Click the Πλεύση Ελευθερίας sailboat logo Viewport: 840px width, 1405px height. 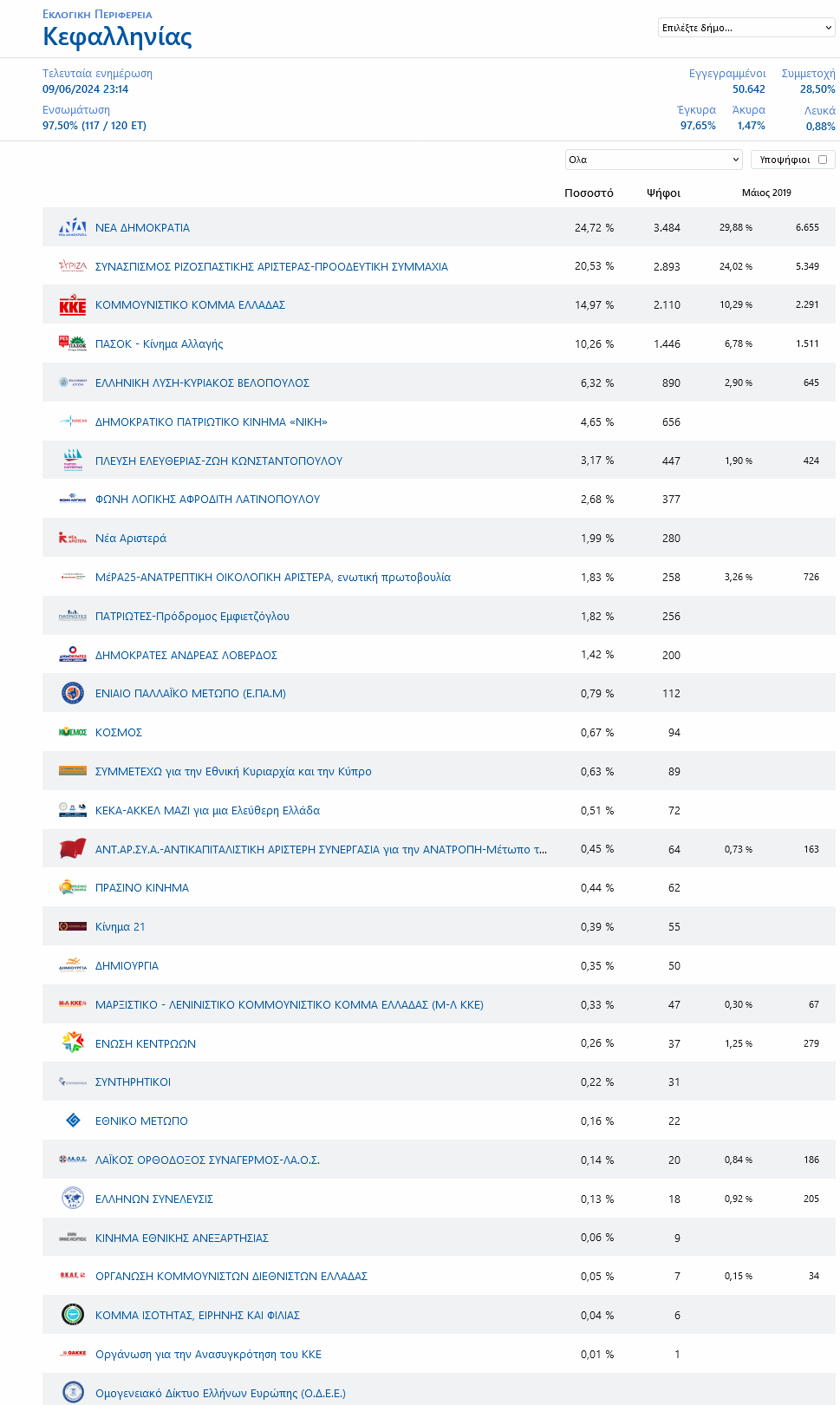click(73, 461)
